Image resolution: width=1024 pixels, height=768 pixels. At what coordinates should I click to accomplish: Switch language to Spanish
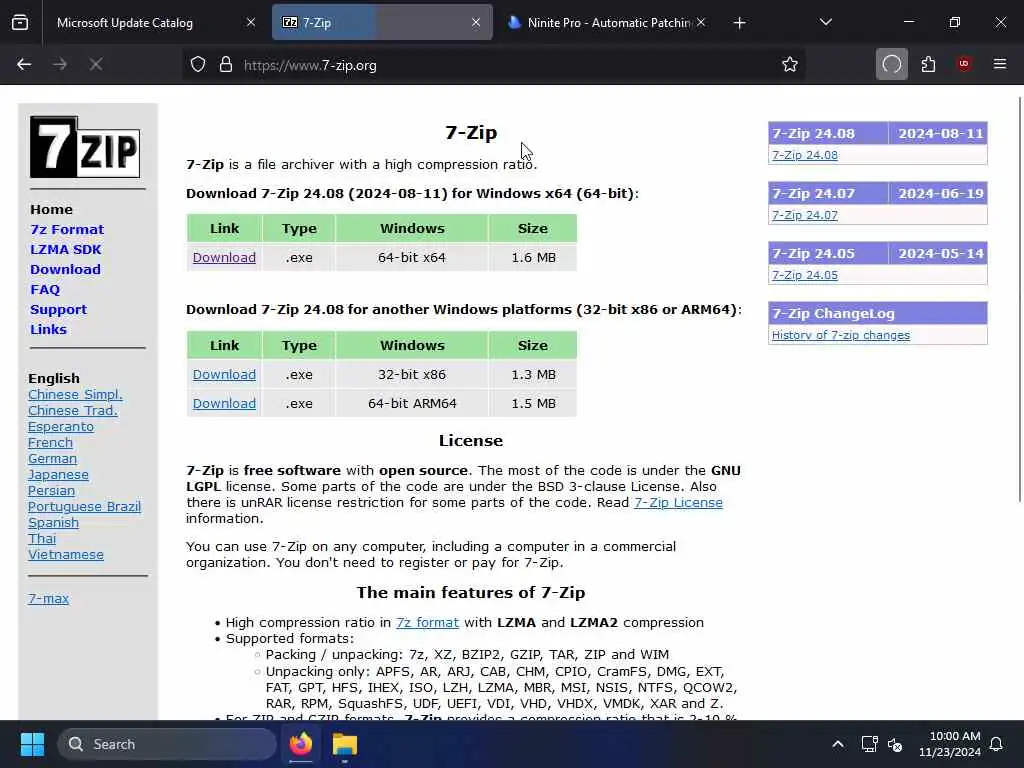tap(53, 522)
